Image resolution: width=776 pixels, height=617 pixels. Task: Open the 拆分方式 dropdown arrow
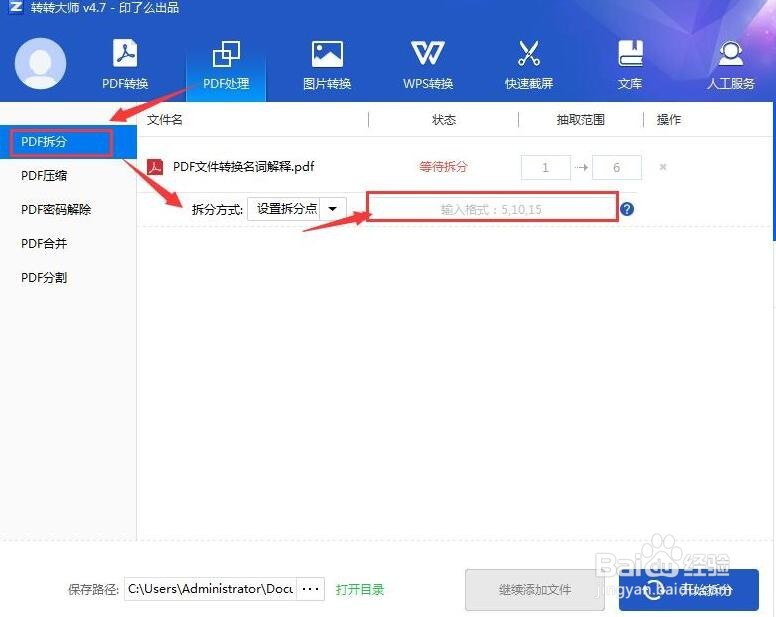point(333,209)
